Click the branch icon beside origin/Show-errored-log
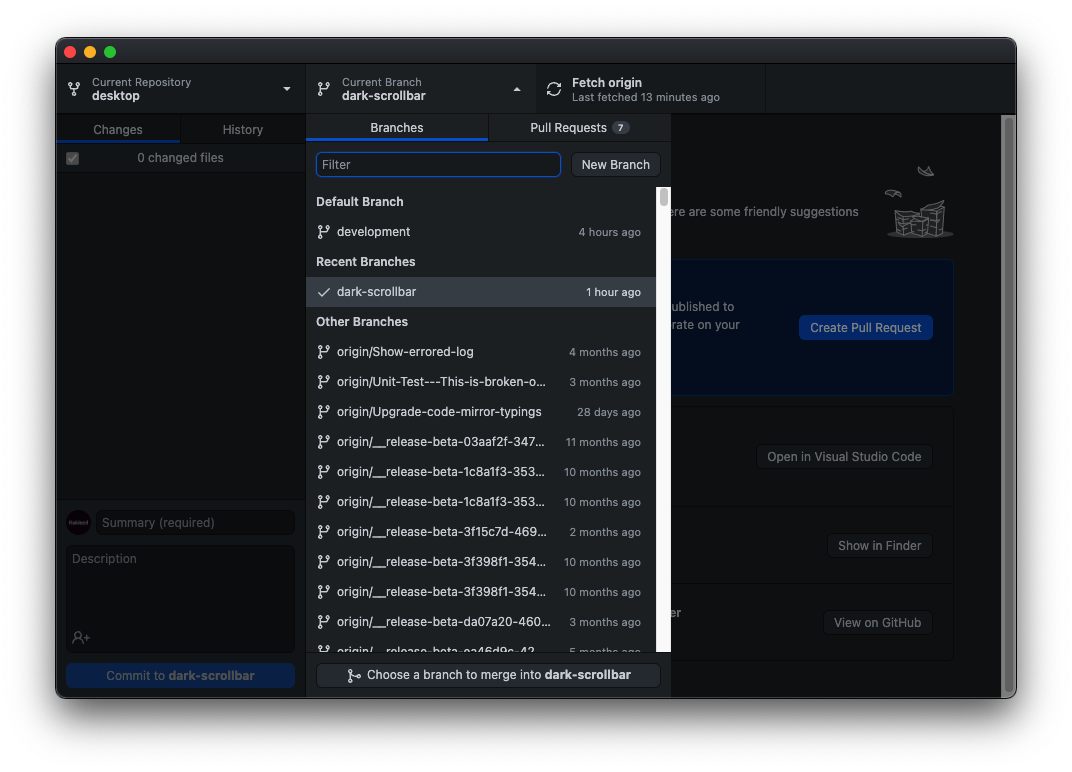 [323, 351]
